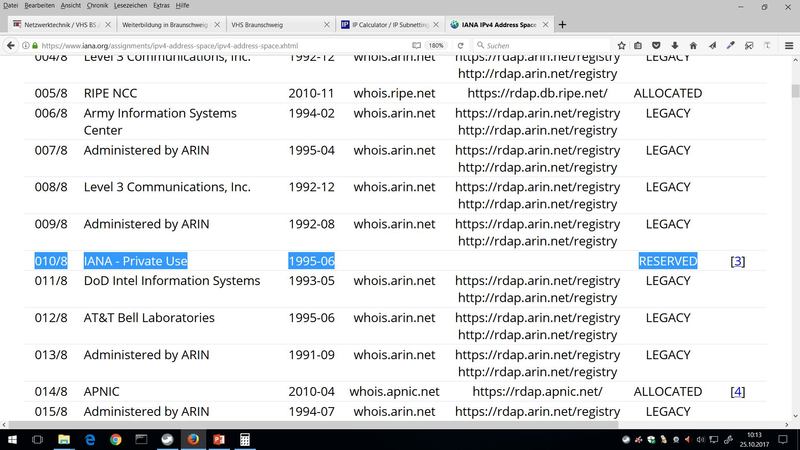Image resolution: width=800 pixels, height=450 pixels.
Task: Click 'IANA - Private Use' highlighted cell
Action: (135, 261)
